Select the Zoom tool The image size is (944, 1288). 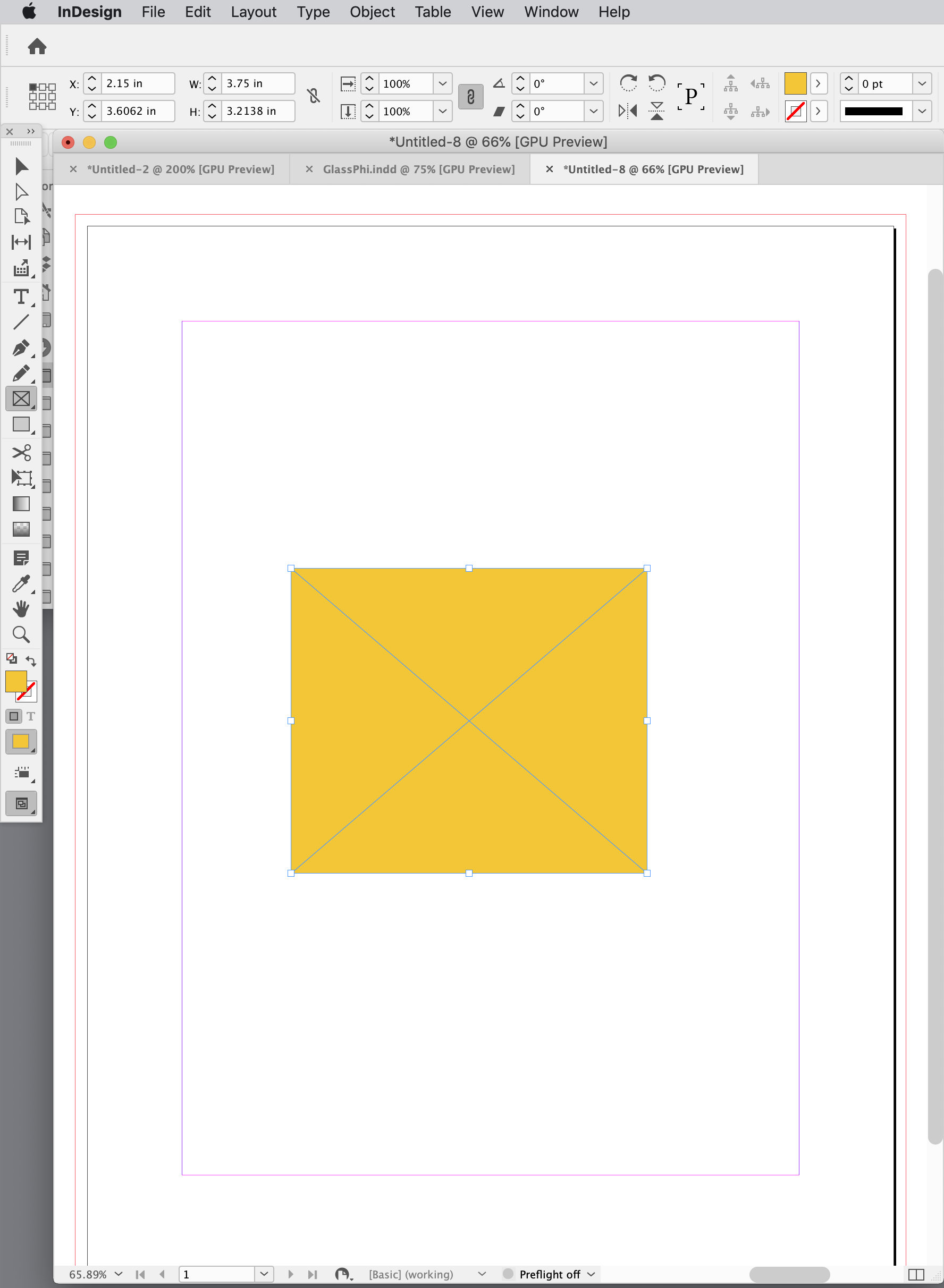22,635
